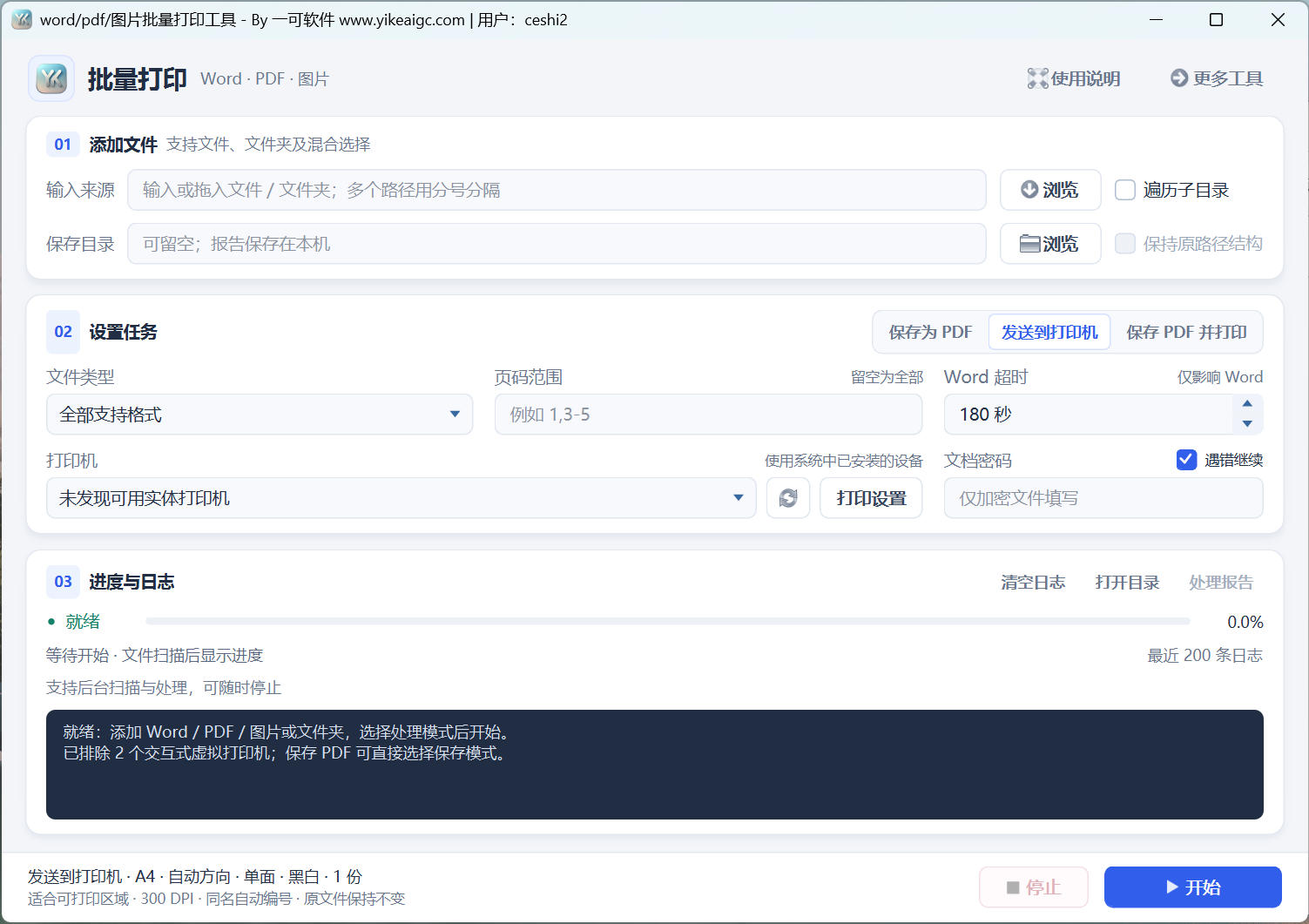Click the progress bar track

pyautogui.click(x=668, y=622)
